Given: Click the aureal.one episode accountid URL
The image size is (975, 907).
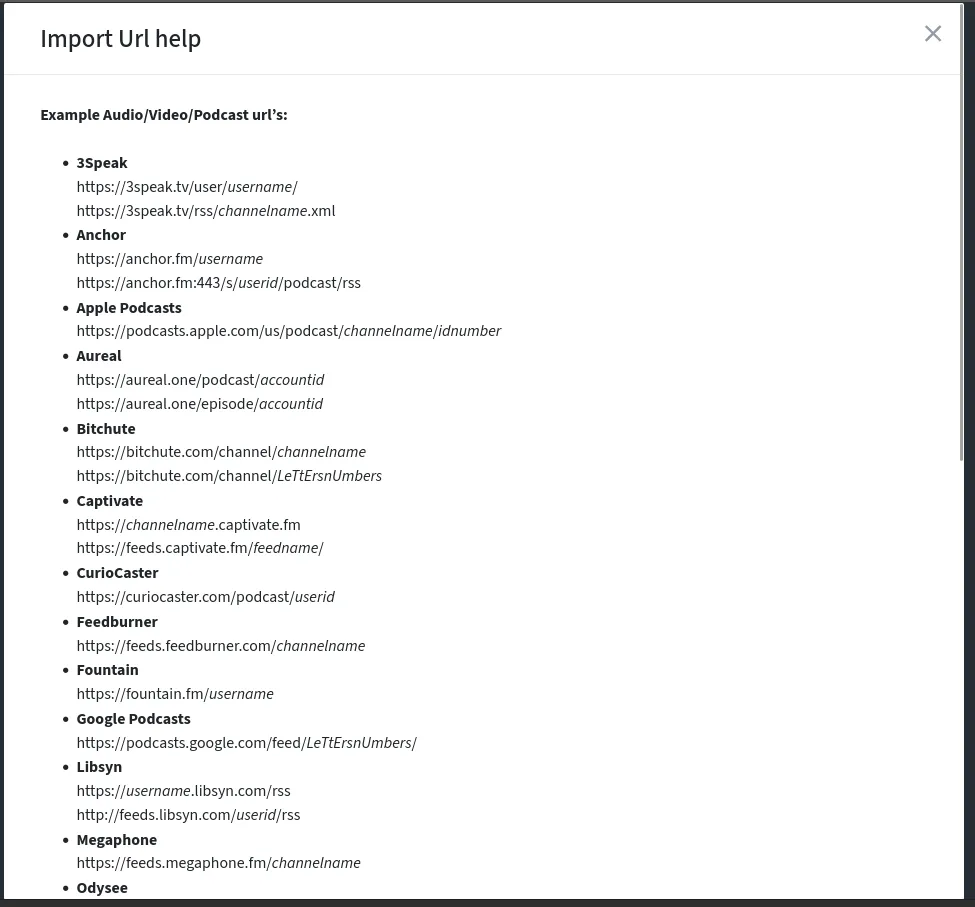Looking at the screenshot, I should coord(200,404).
